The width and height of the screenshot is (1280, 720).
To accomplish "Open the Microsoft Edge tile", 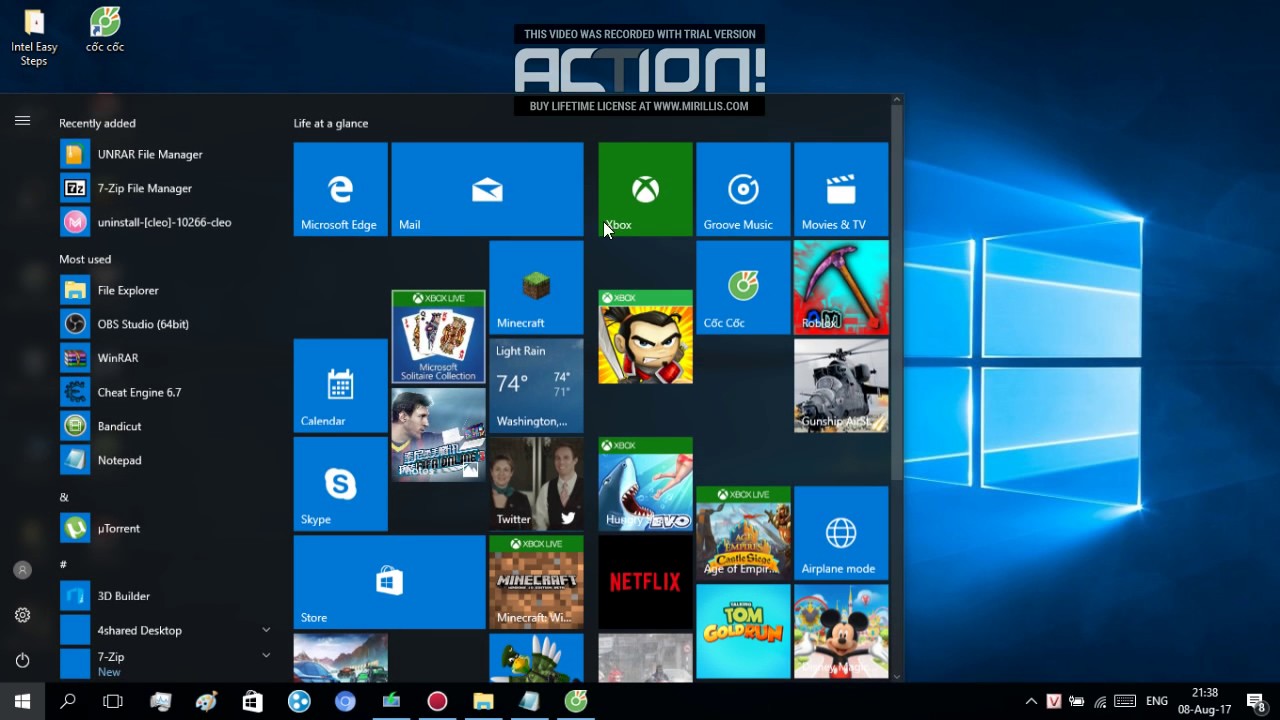I will pyautogui.click(x=340, y=189).
